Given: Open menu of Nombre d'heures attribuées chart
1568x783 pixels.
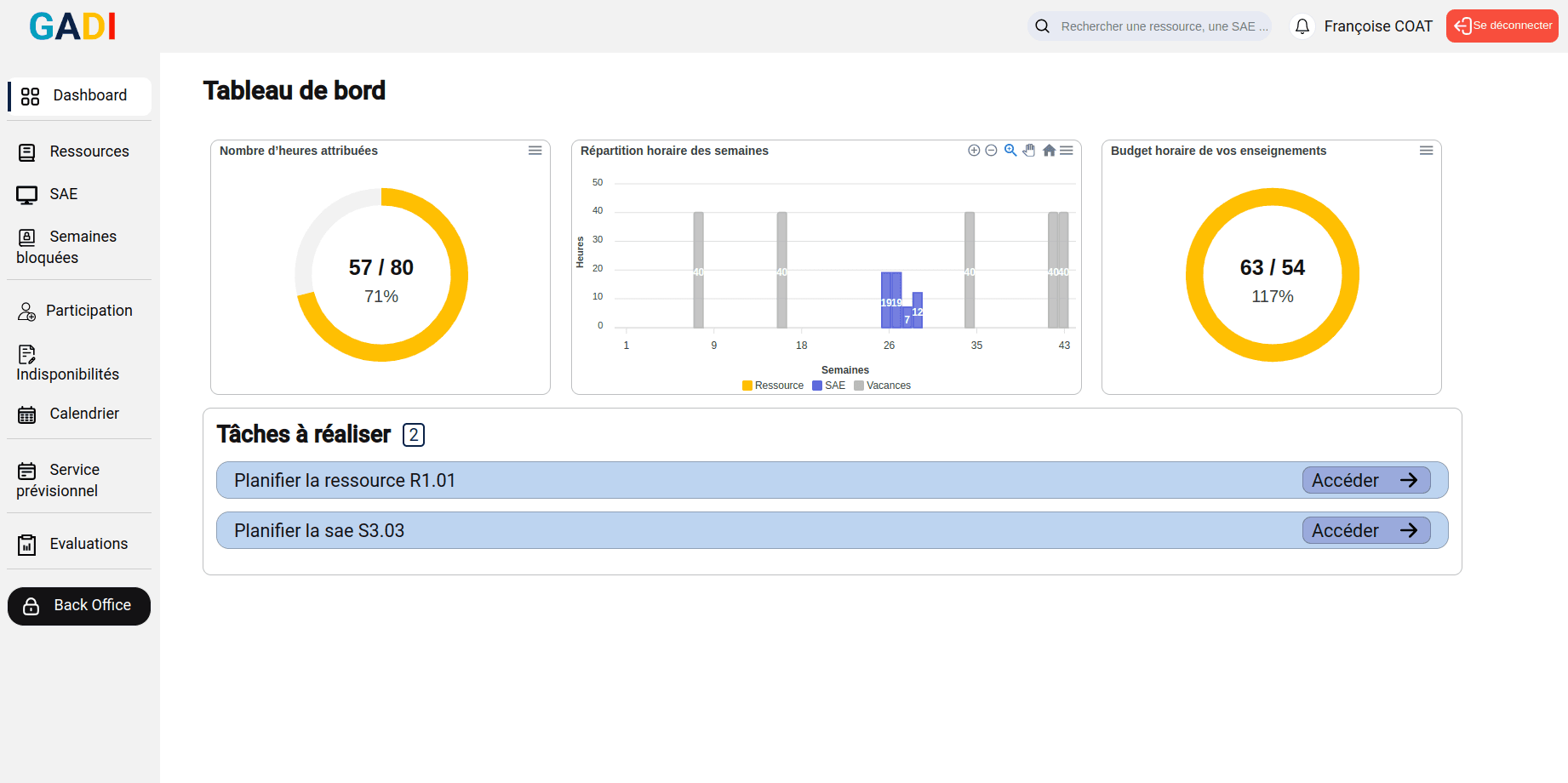Looking at the screenshot, I should tap(535, 151).
